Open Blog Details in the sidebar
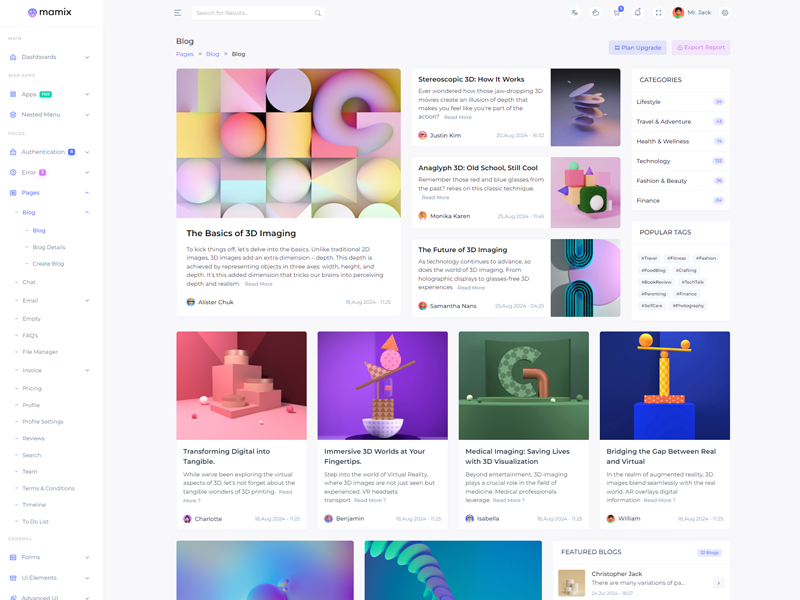 49,247
